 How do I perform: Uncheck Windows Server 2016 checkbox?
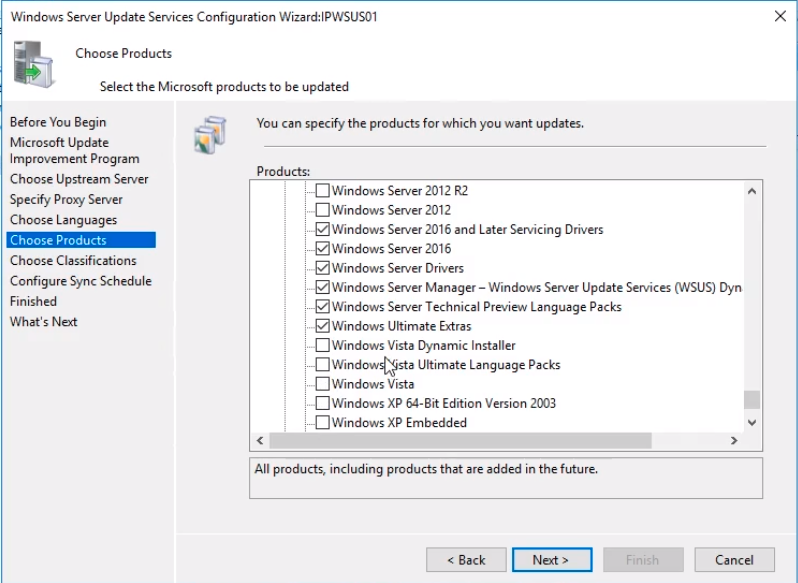tap(322, 248)
